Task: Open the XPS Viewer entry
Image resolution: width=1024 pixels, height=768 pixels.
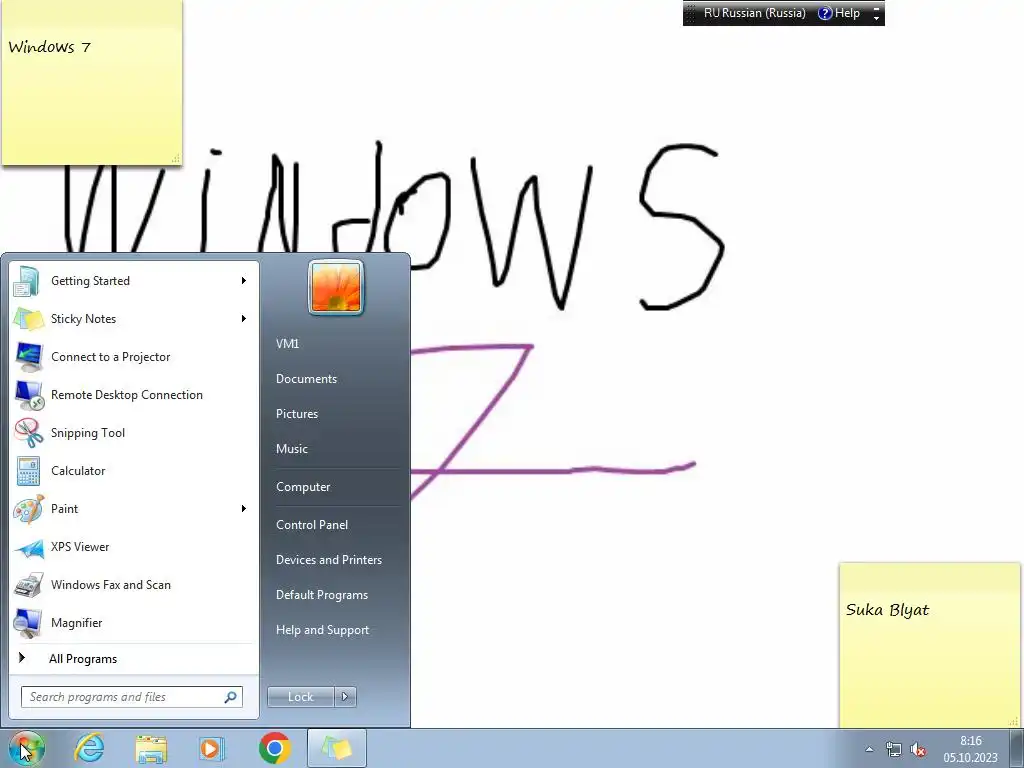Action: [x=134, y=547]
